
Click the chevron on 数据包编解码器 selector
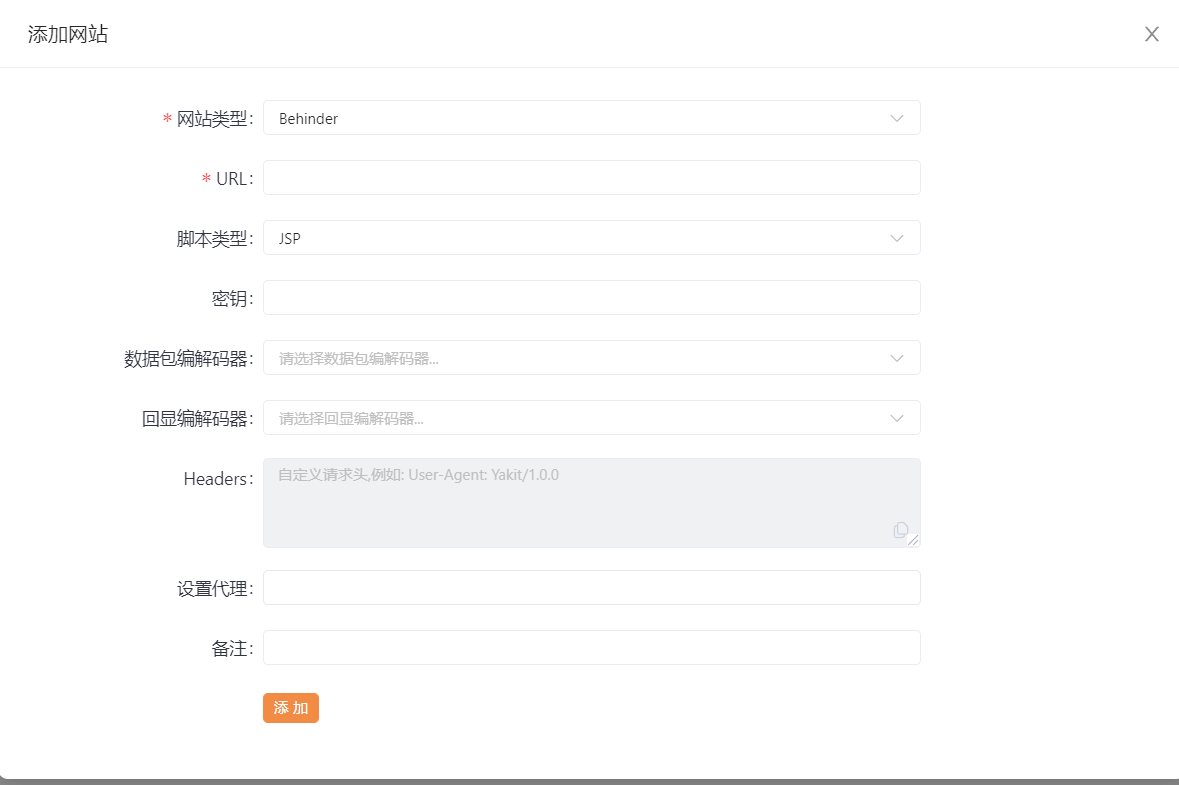[897, 357]
